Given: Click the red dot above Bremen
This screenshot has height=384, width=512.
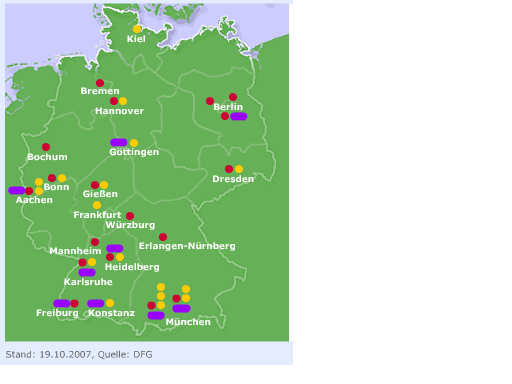Looking at the screenshot, I should (100, 83).
